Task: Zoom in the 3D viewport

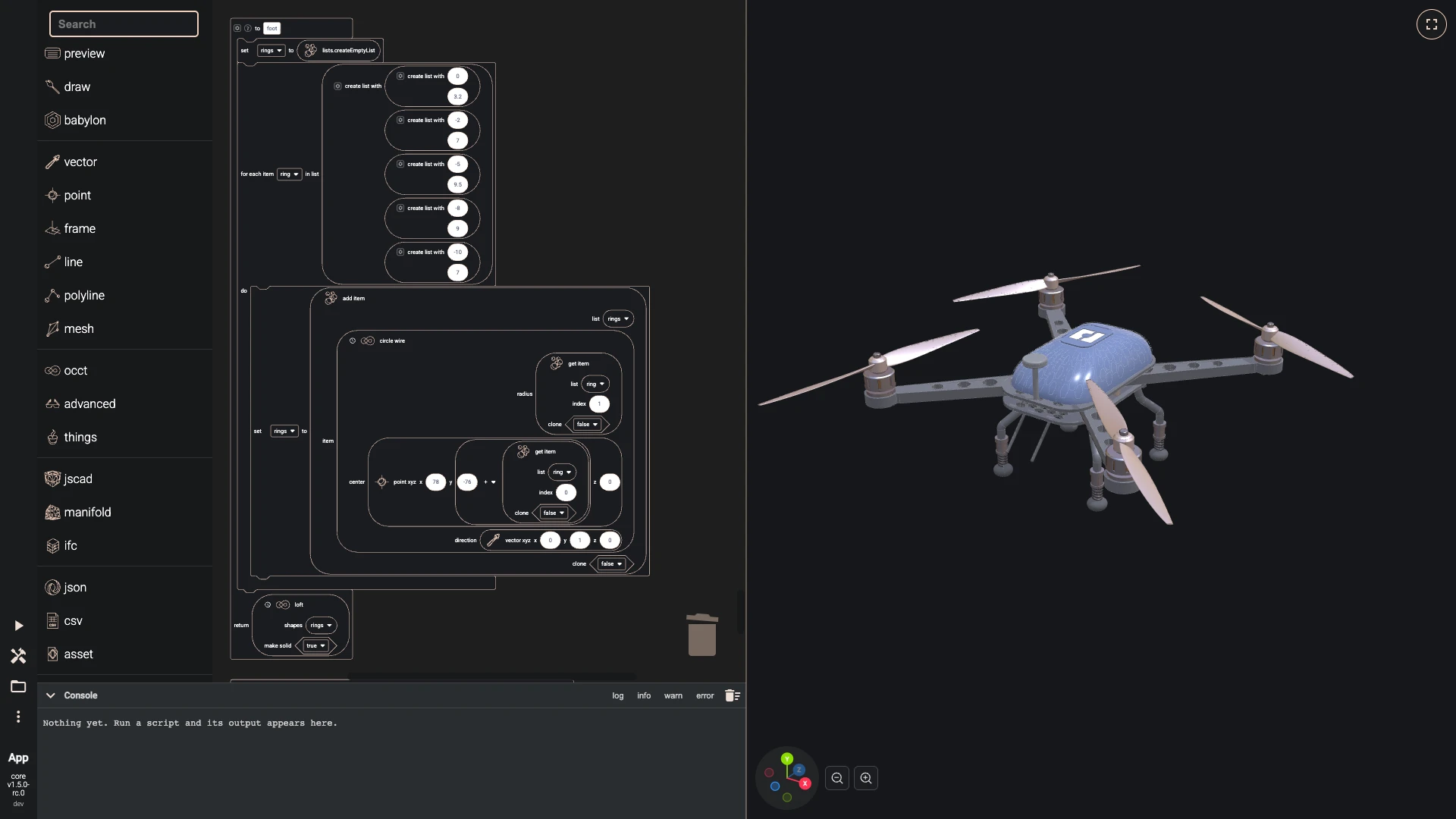Action: [866, 778]
